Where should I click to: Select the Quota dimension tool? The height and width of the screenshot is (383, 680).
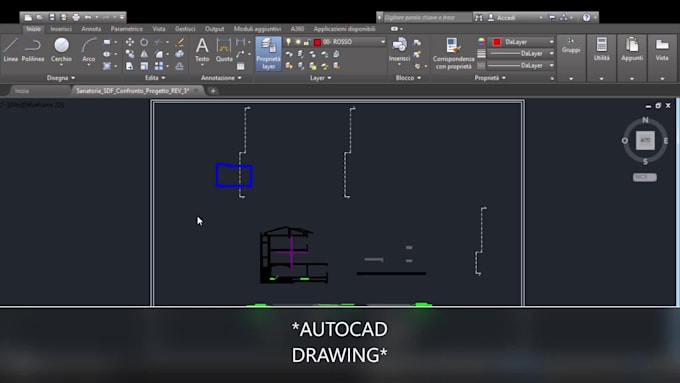pos(224,50)
